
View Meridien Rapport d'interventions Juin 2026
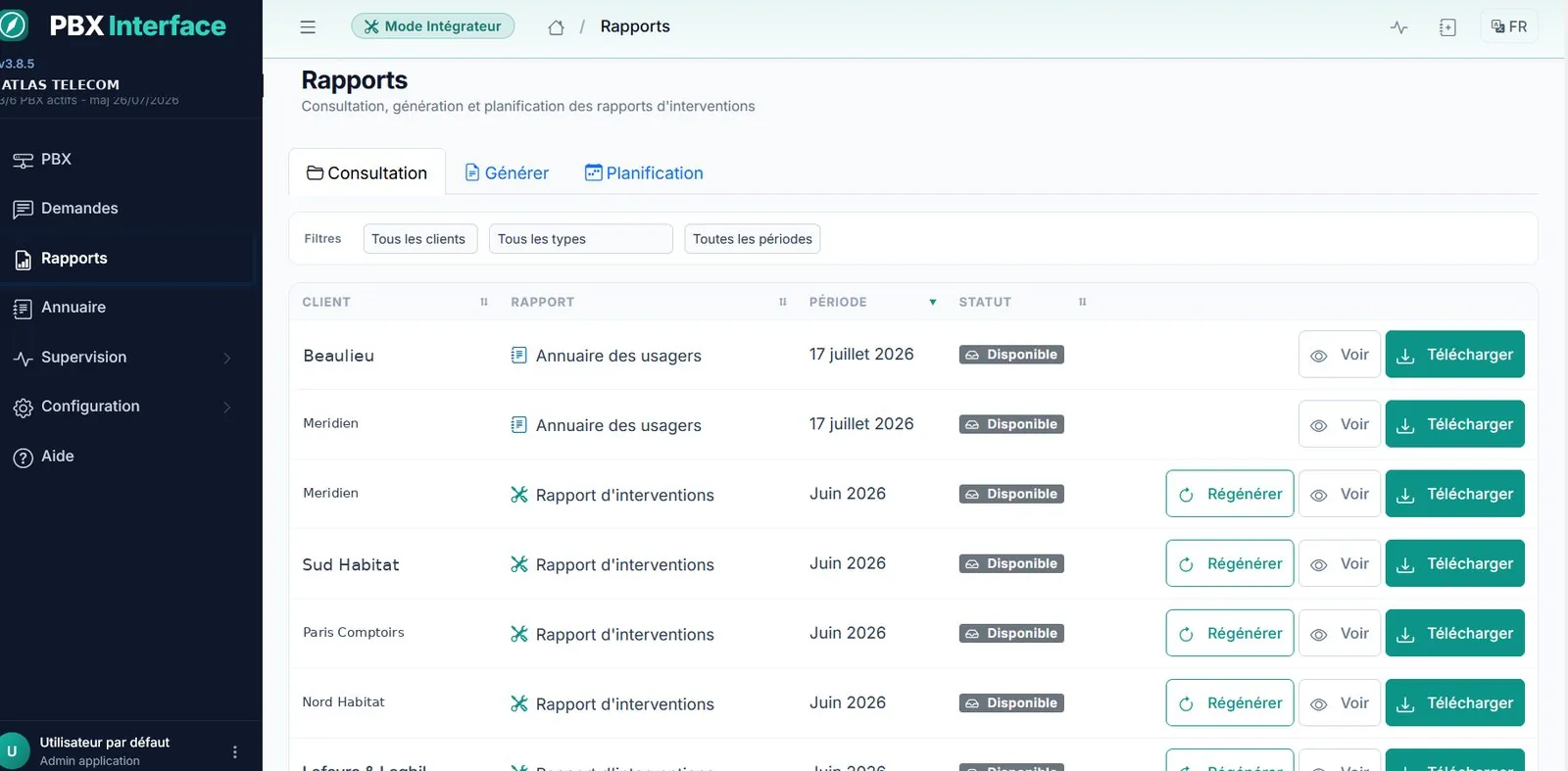tap(1339, 494)
